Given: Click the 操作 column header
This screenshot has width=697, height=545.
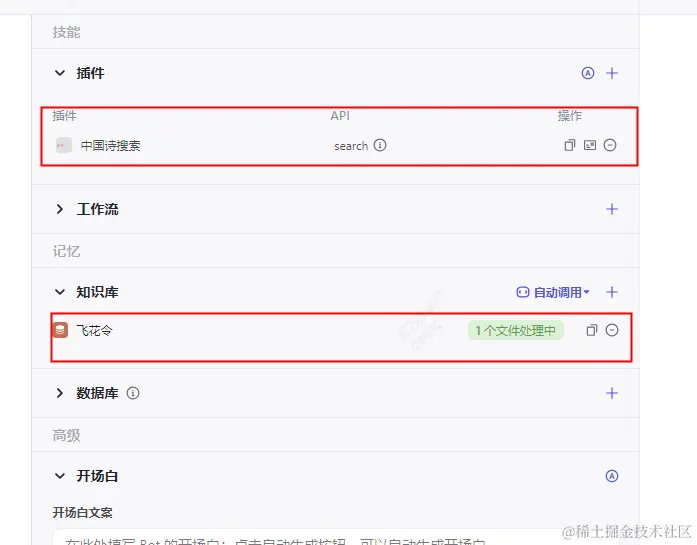Looking at the screenshot, I should coord(570,116).
